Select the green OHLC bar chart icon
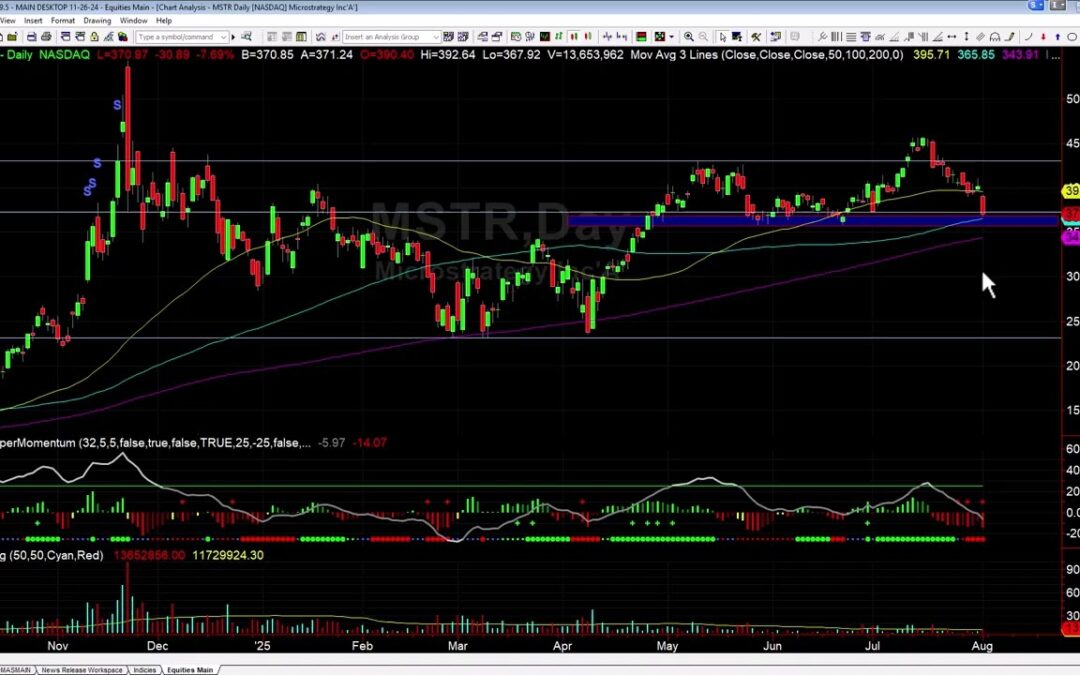The image size is (1080, 675). [559, 37]
